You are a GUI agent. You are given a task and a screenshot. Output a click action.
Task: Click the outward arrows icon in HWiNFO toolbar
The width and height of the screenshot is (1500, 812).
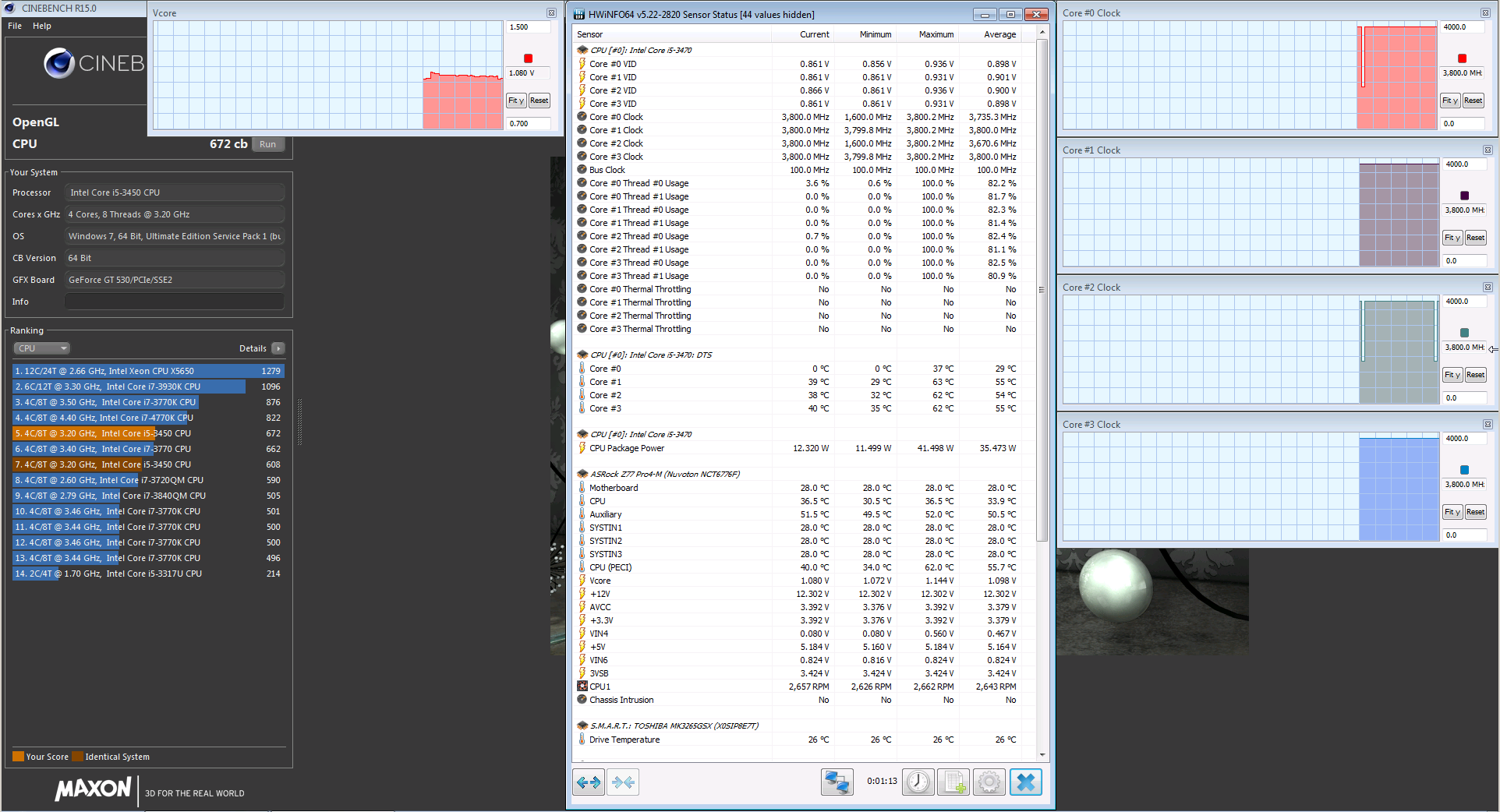589,782
